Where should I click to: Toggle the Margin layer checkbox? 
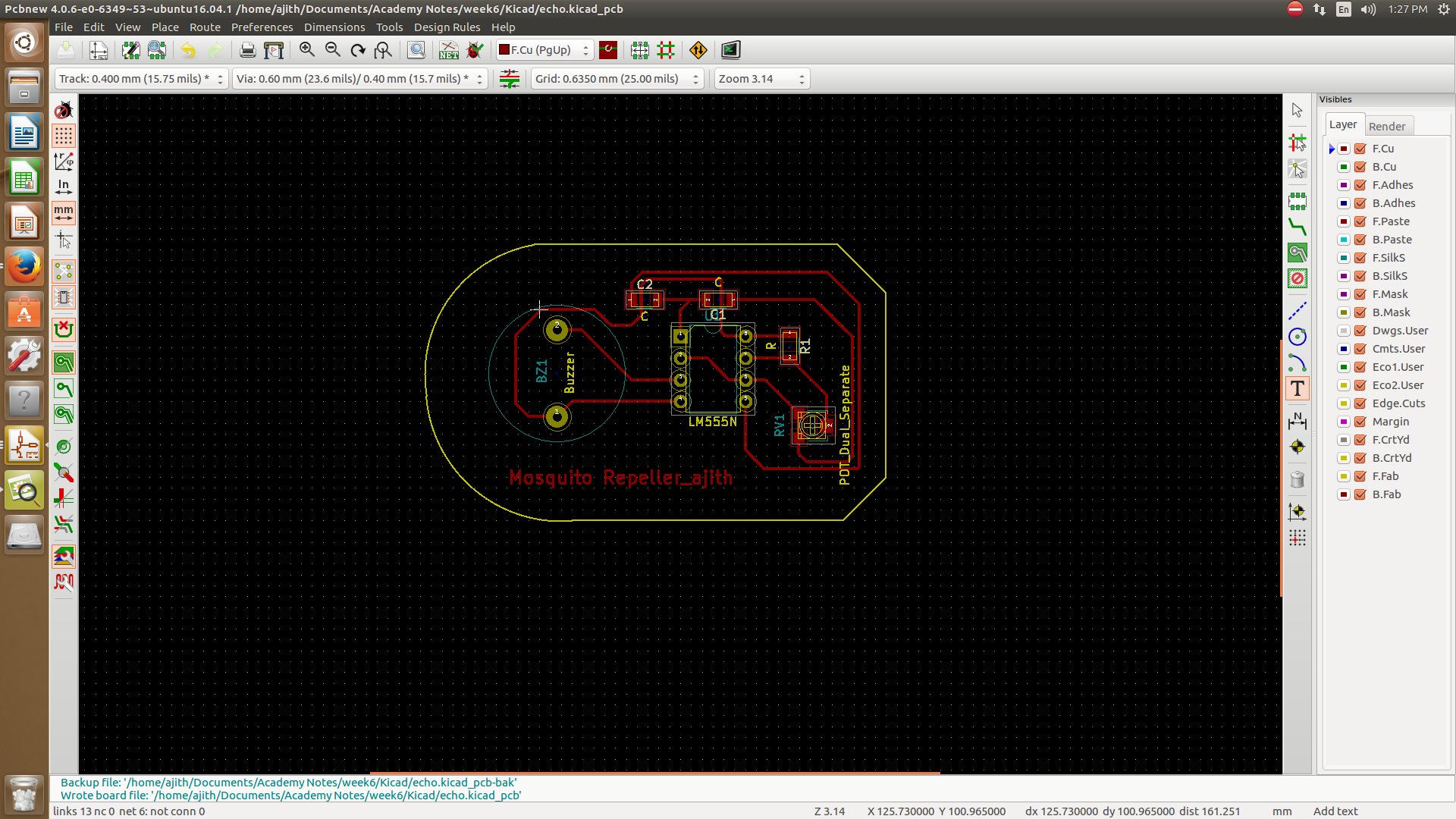(1360, 422)
